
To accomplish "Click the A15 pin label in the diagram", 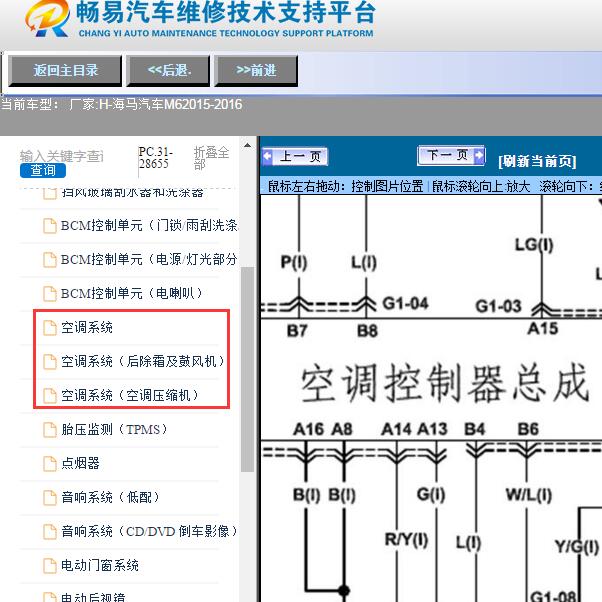I will (542, 329).
